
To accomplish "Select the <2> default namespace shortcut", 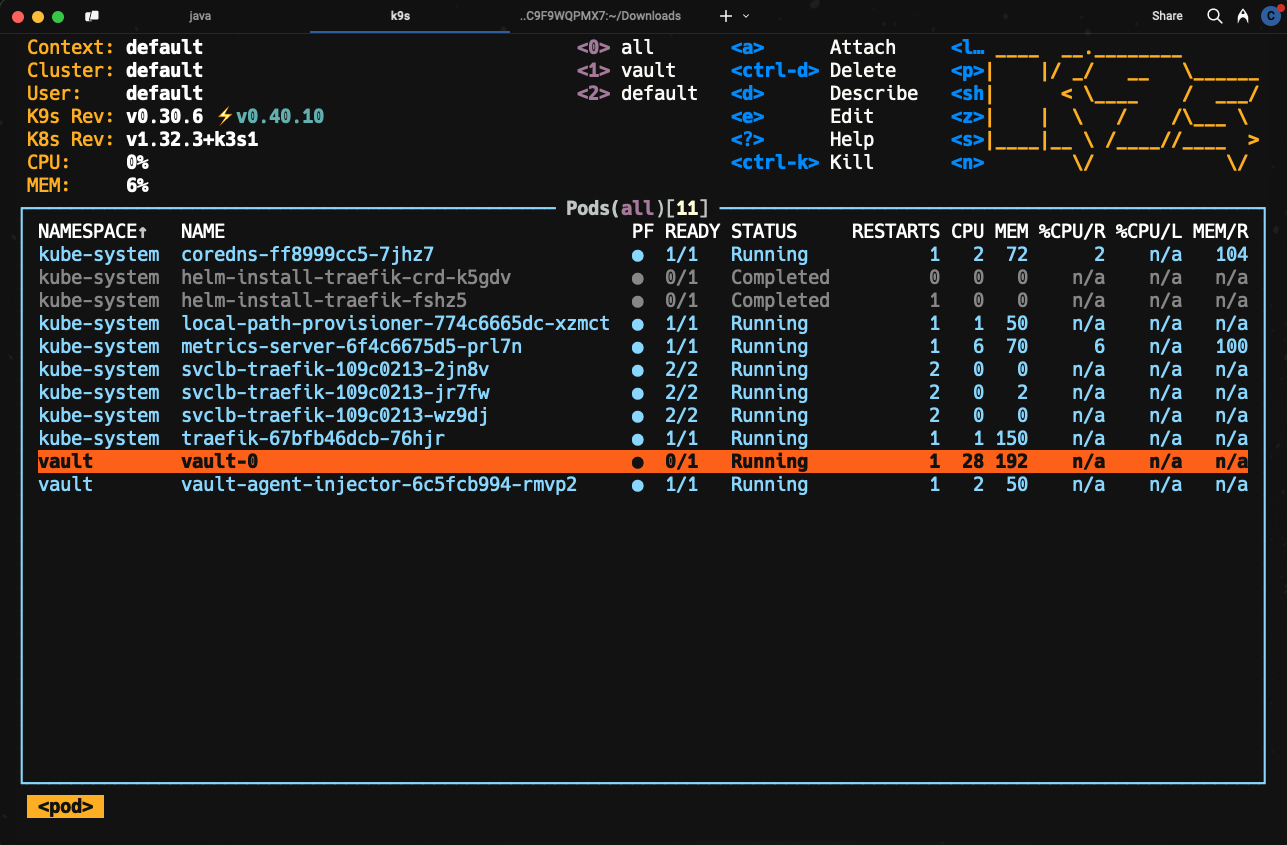I will coord(637,93).
